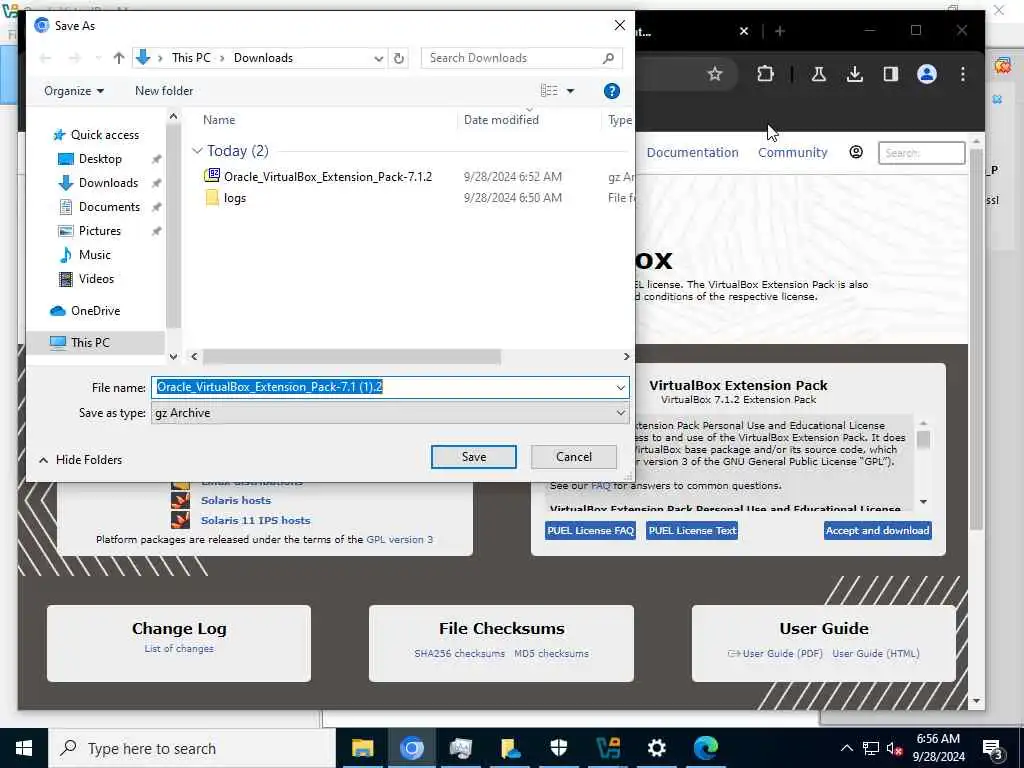This screenshot has width=1024, height=768.
Task: Refresh the Downloads folder listing
Action: pos(398,58)
